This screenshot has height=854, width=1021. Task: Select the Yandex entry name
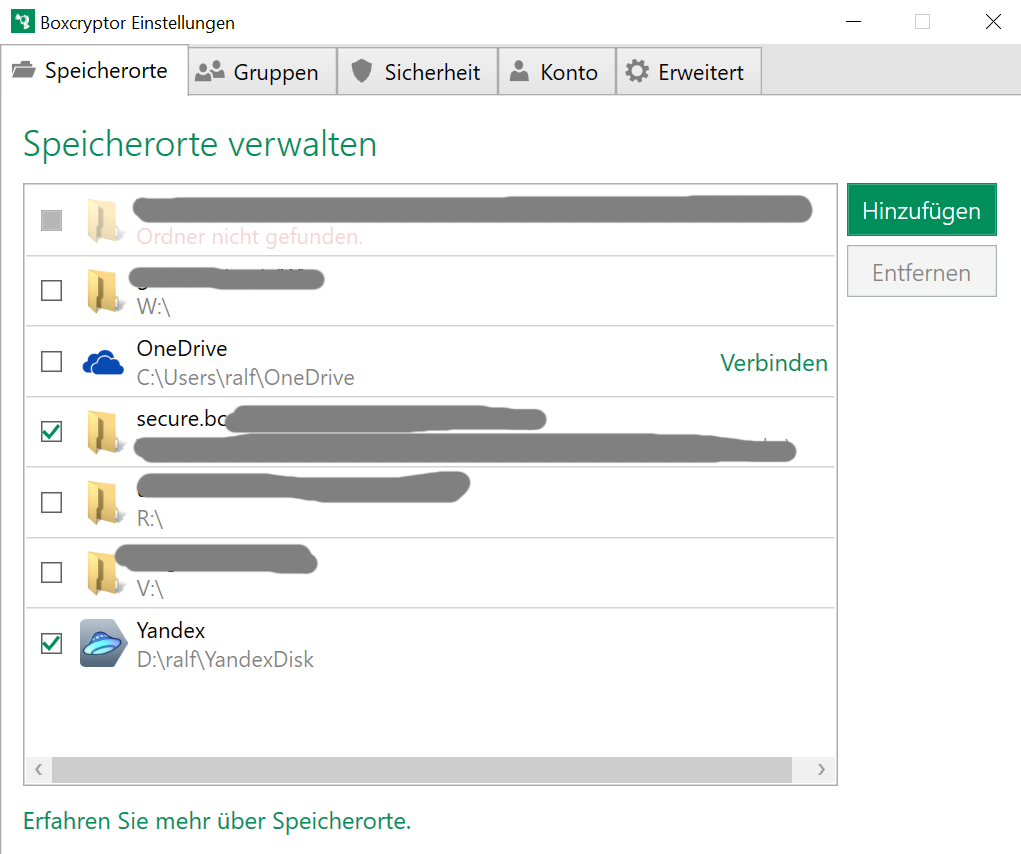click(x=171, y=630)
